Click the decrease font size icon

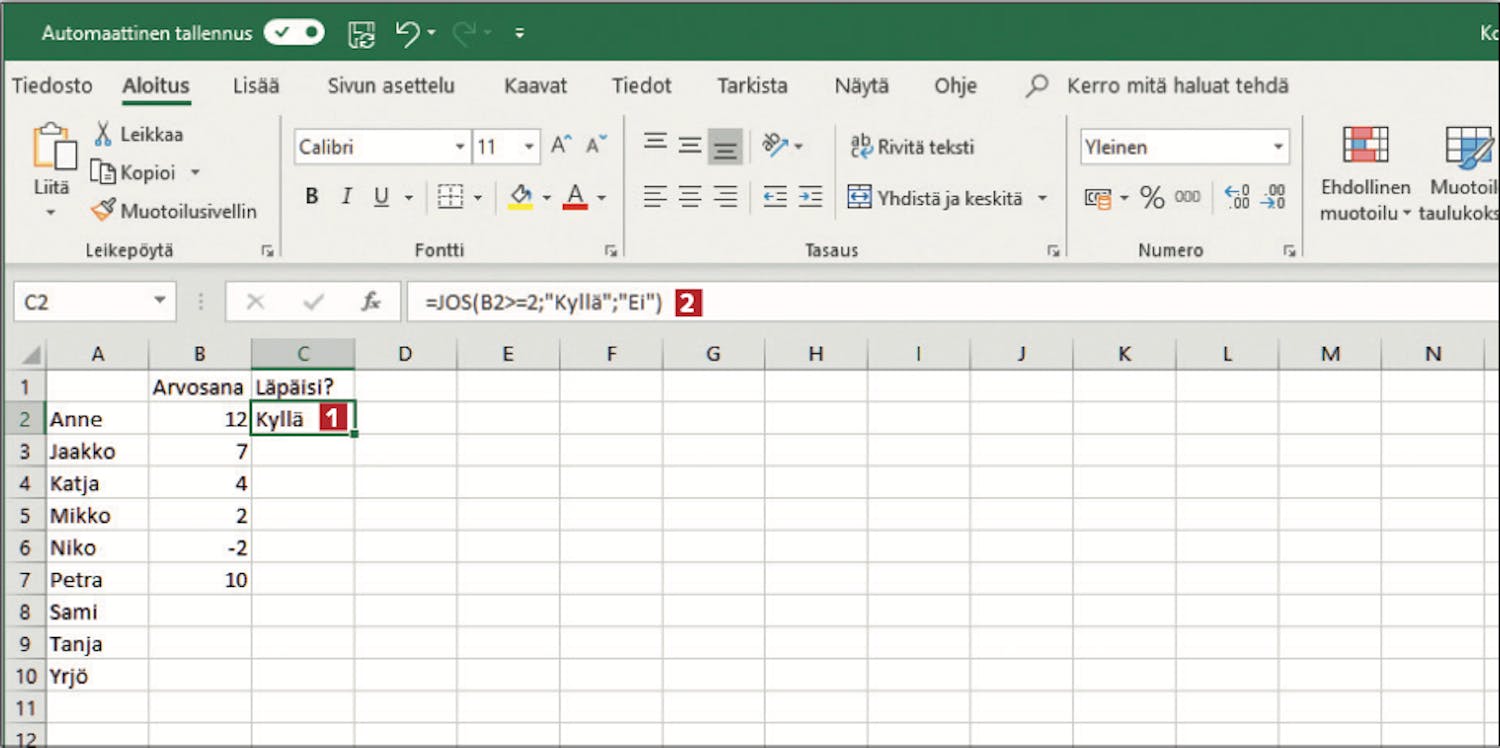click(x=596, y=146)
